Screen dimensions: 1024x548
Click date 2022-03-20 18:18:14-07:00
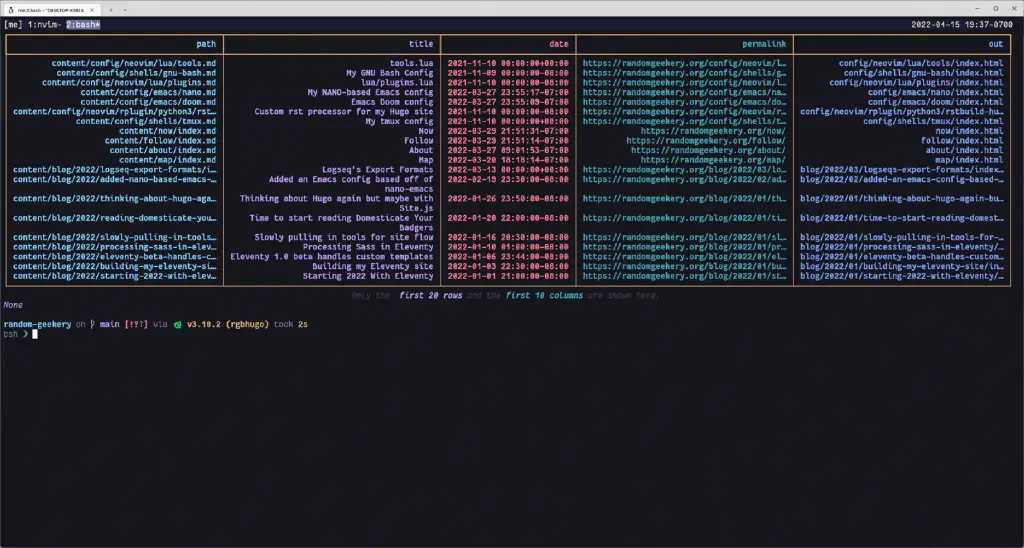pos(508,160)
